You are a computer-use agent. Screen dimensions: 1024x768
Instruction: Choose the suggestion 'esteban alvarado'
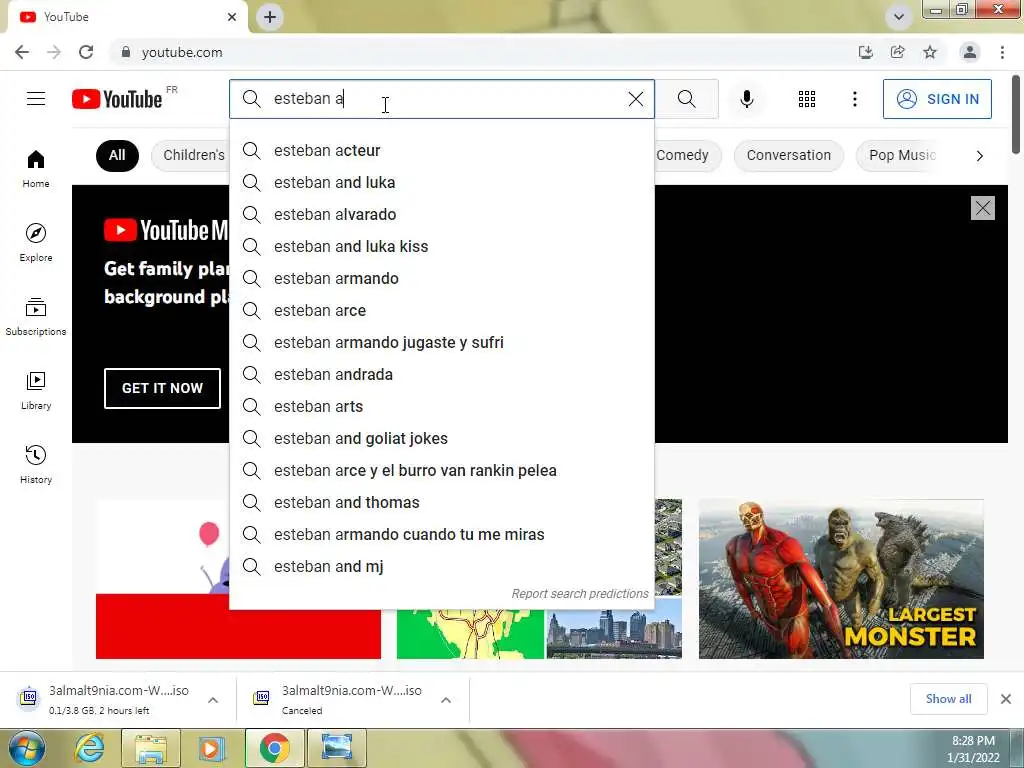coord(442,214)
